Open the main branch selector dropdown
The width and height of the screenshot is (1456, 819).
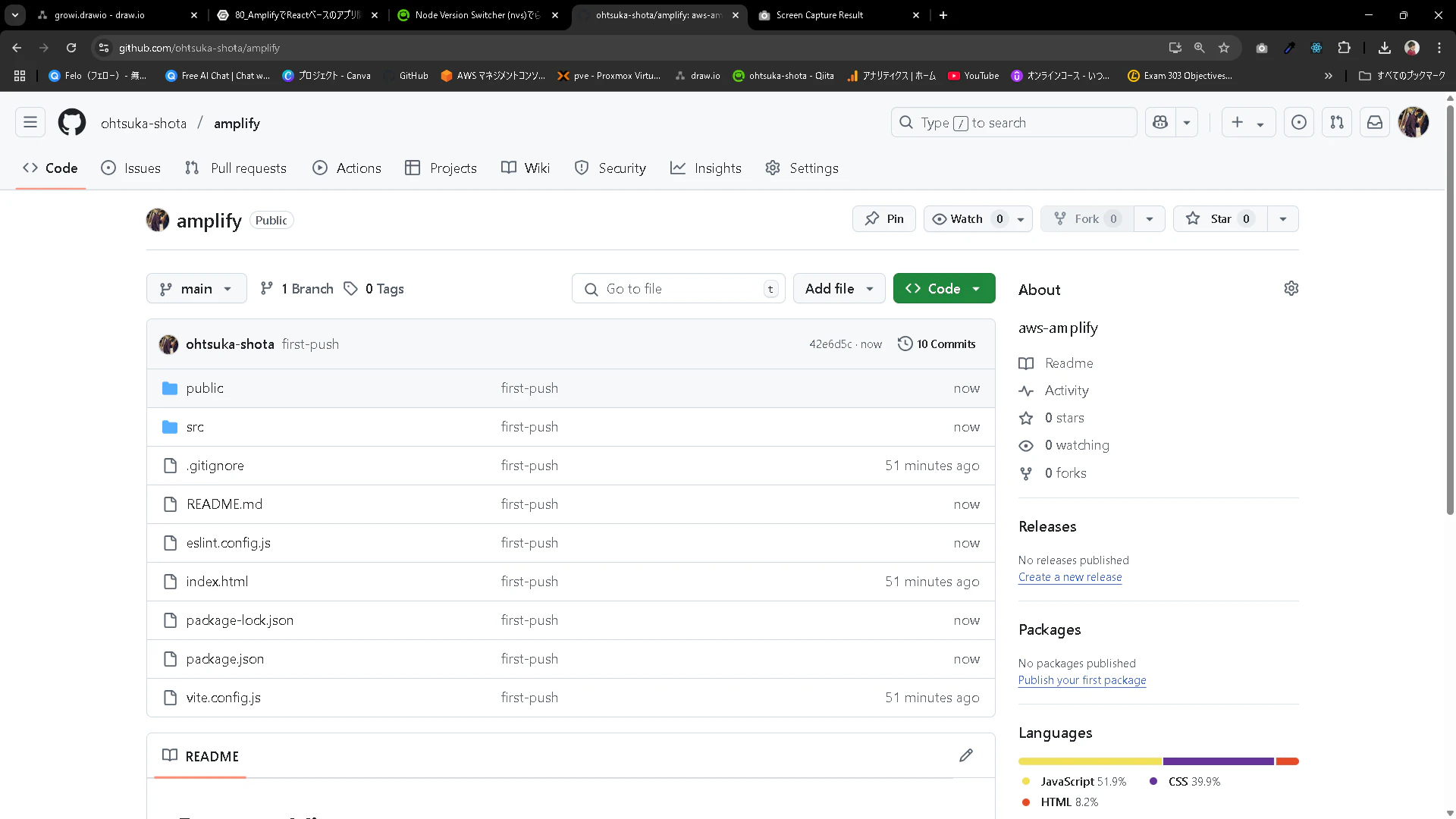(x=196, y=288)
